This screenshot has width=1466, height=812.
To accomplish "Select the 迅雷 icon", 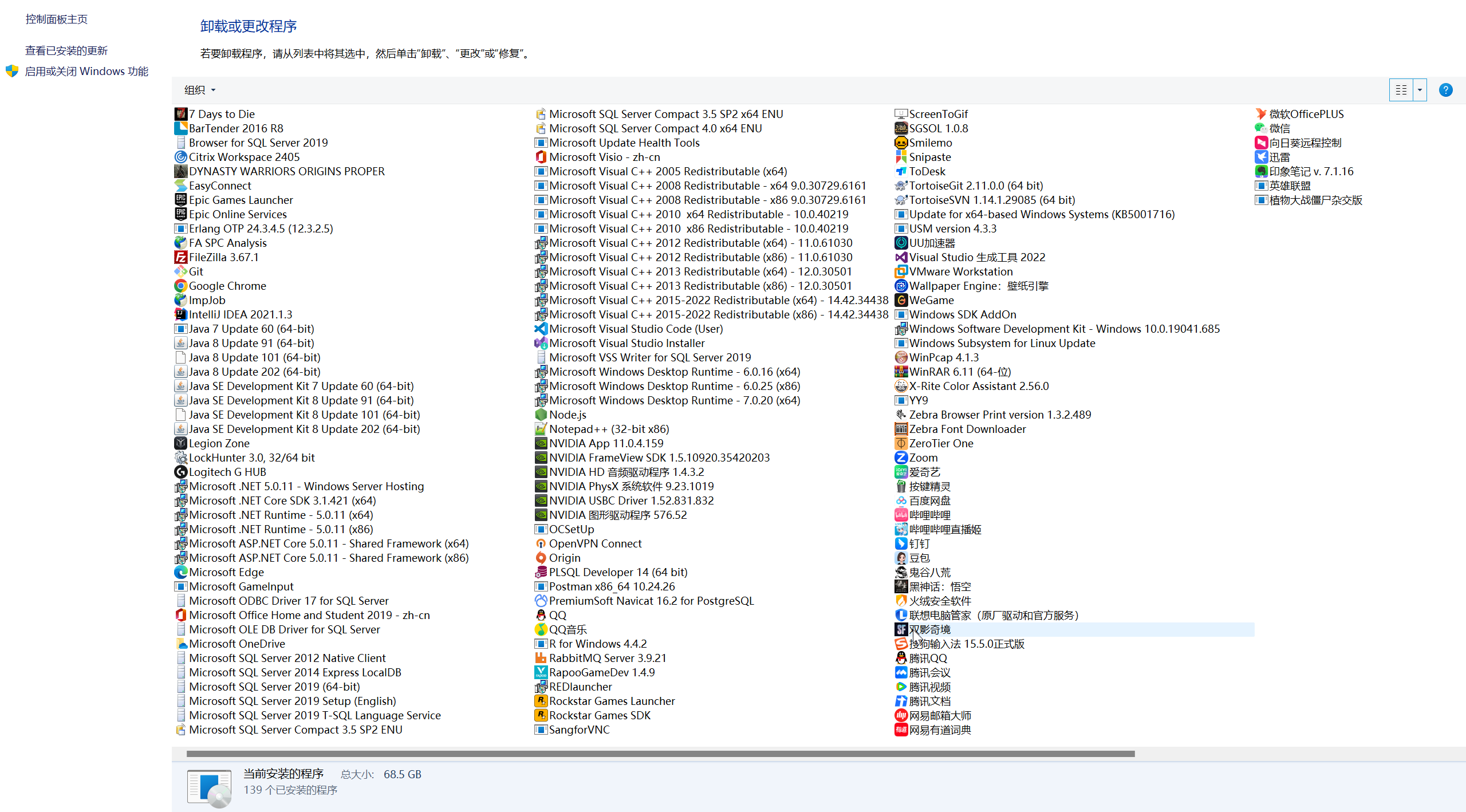I will 1262,157.
